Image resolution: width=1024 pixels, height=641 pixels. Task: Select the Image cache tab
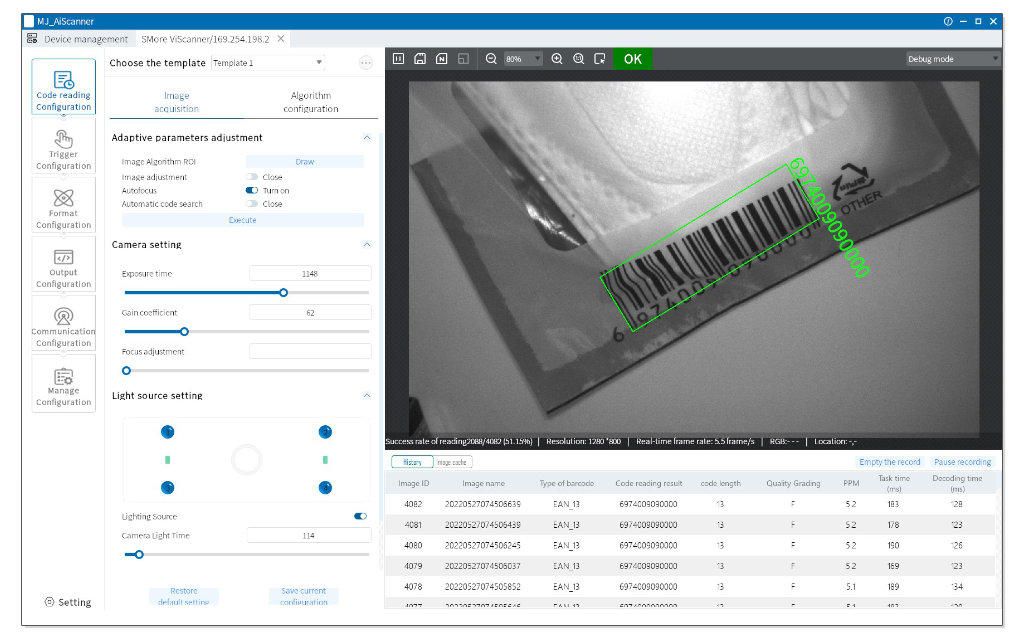tap(452, 462)
